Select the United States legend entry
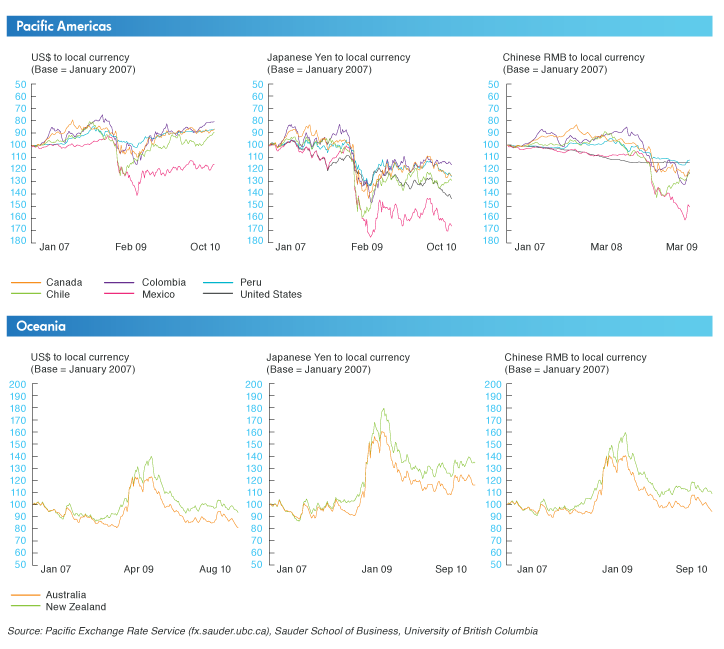This screenshot has height=649, width=724. point(271,295)
